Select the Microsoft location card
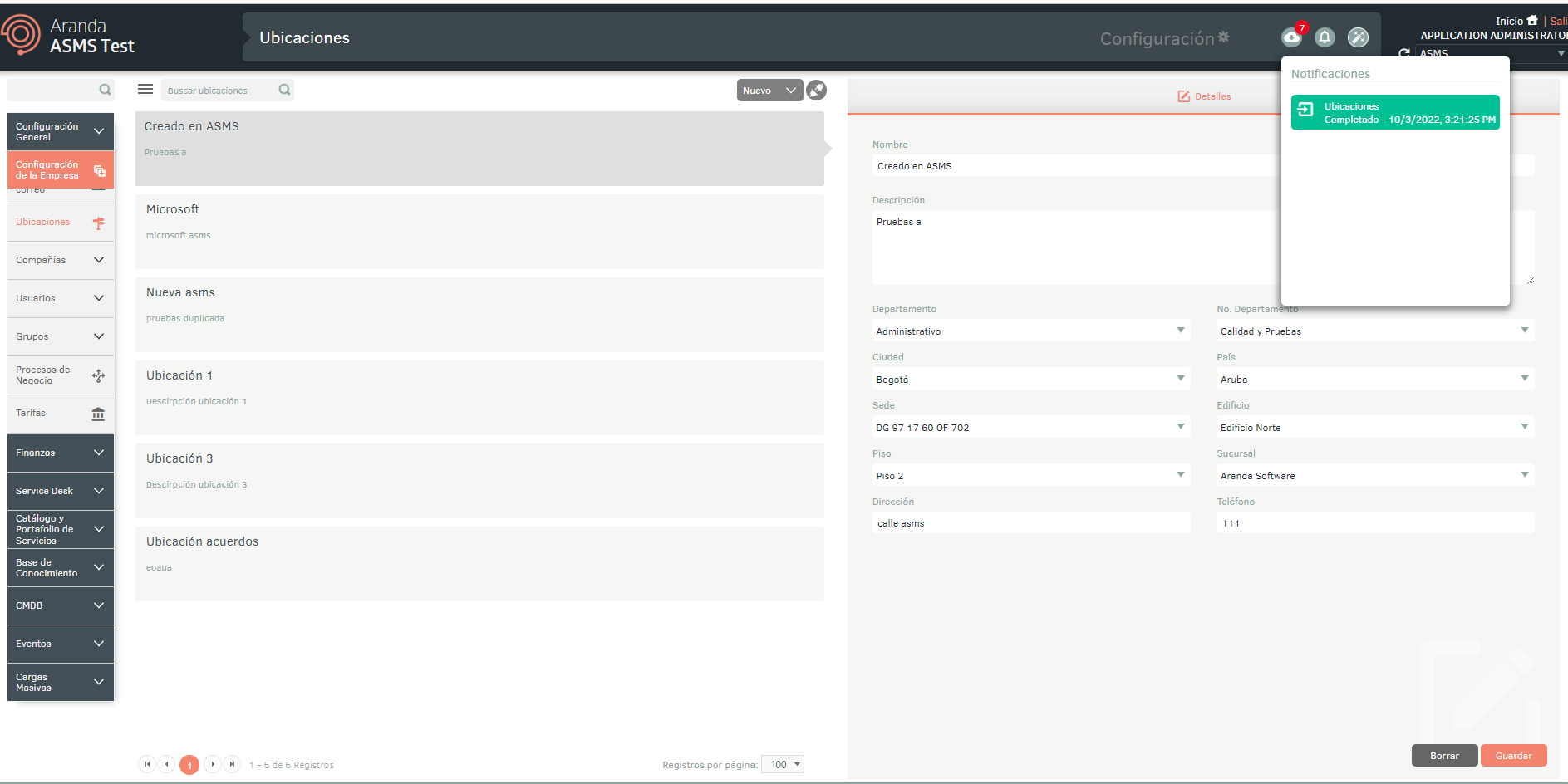Screen dimensions: 1568x784 pyautogui.click(x=479, y=231)
